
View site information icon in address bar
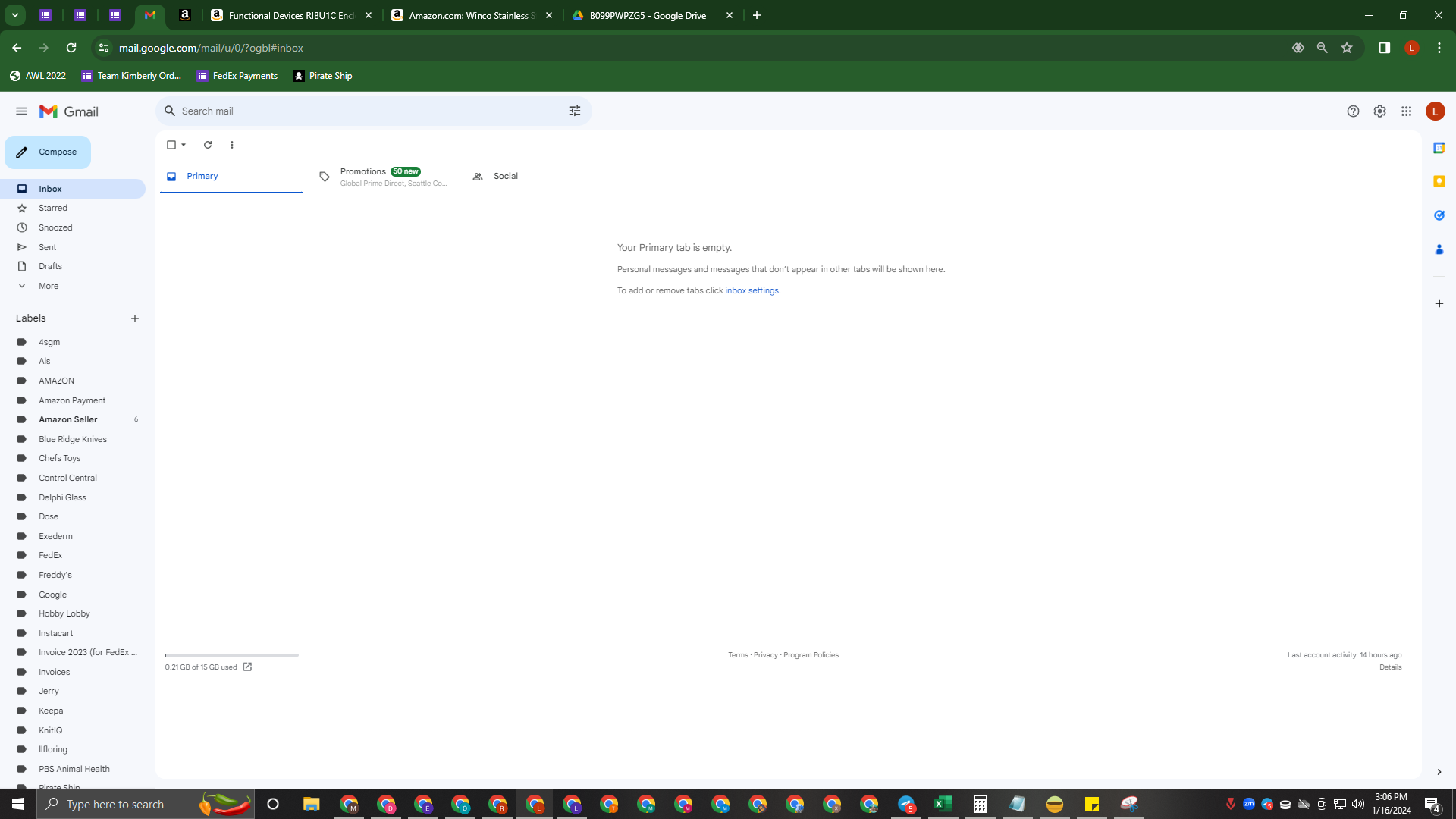tap(104, 48)
